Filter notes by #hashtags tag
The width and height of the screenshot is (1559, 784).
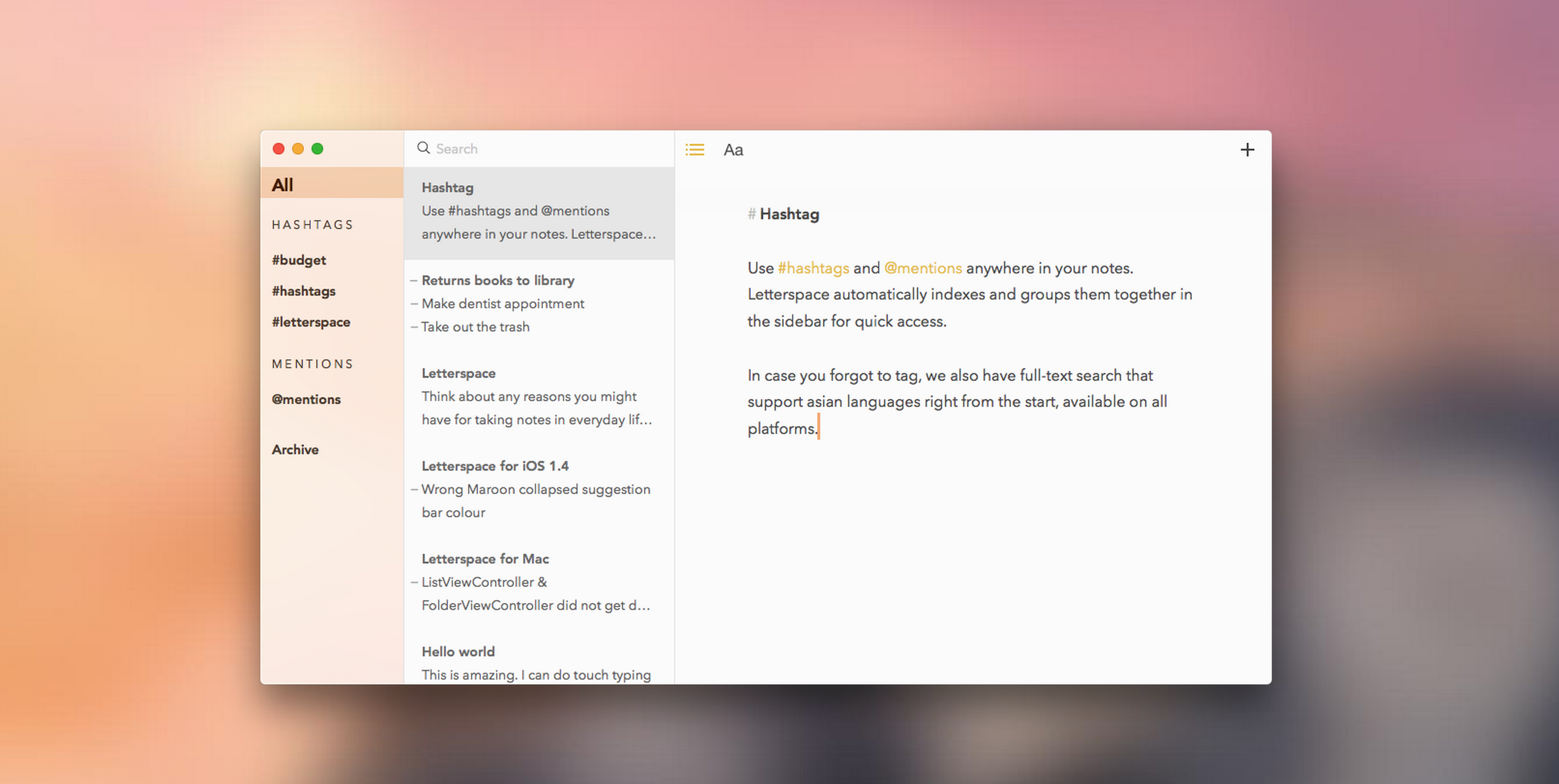point(304,291)
